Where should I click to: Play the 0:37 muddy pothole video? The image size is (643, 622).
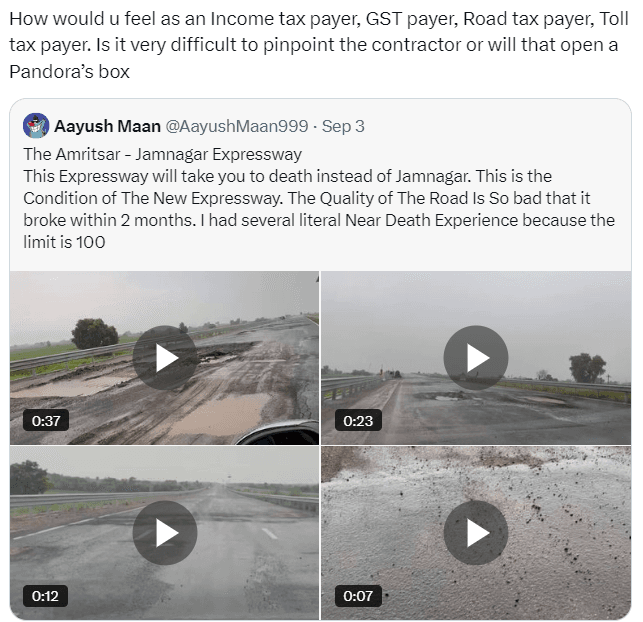click(165, 358)
